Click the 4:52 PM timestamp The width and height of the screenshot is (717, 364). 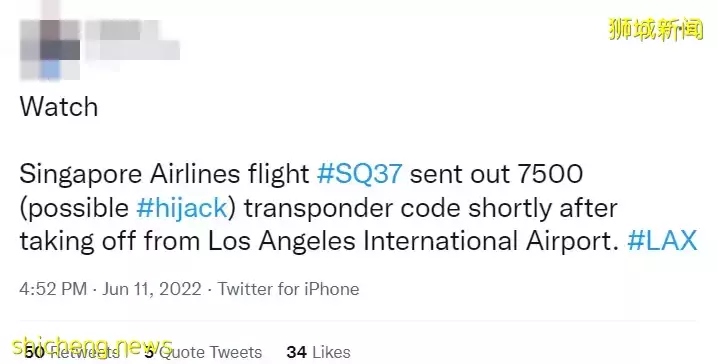coord(53,289)
